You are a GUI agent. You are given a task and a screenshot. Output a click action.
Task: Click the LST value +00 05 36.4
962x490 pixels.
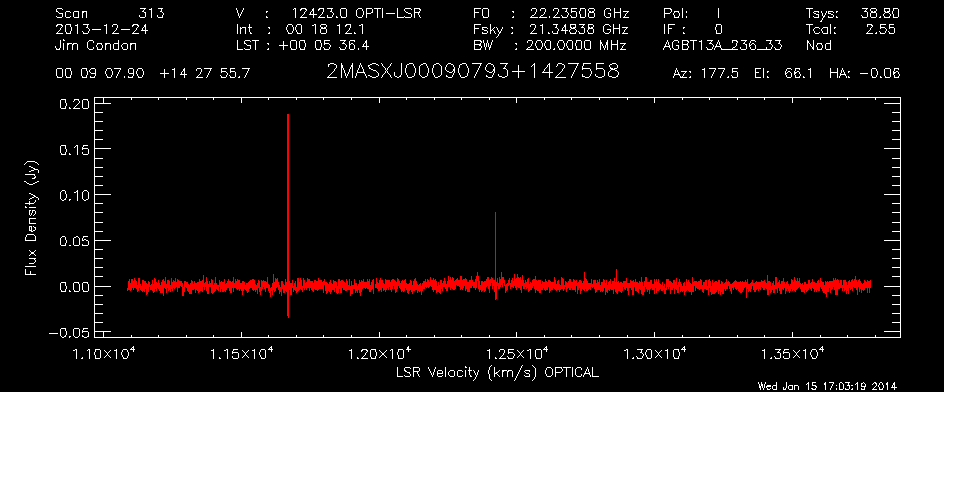coord(324,45)
